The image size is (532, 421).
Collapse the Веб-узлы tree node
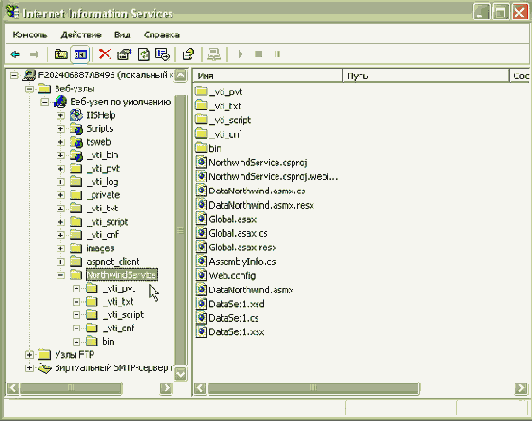click(30, 89)
